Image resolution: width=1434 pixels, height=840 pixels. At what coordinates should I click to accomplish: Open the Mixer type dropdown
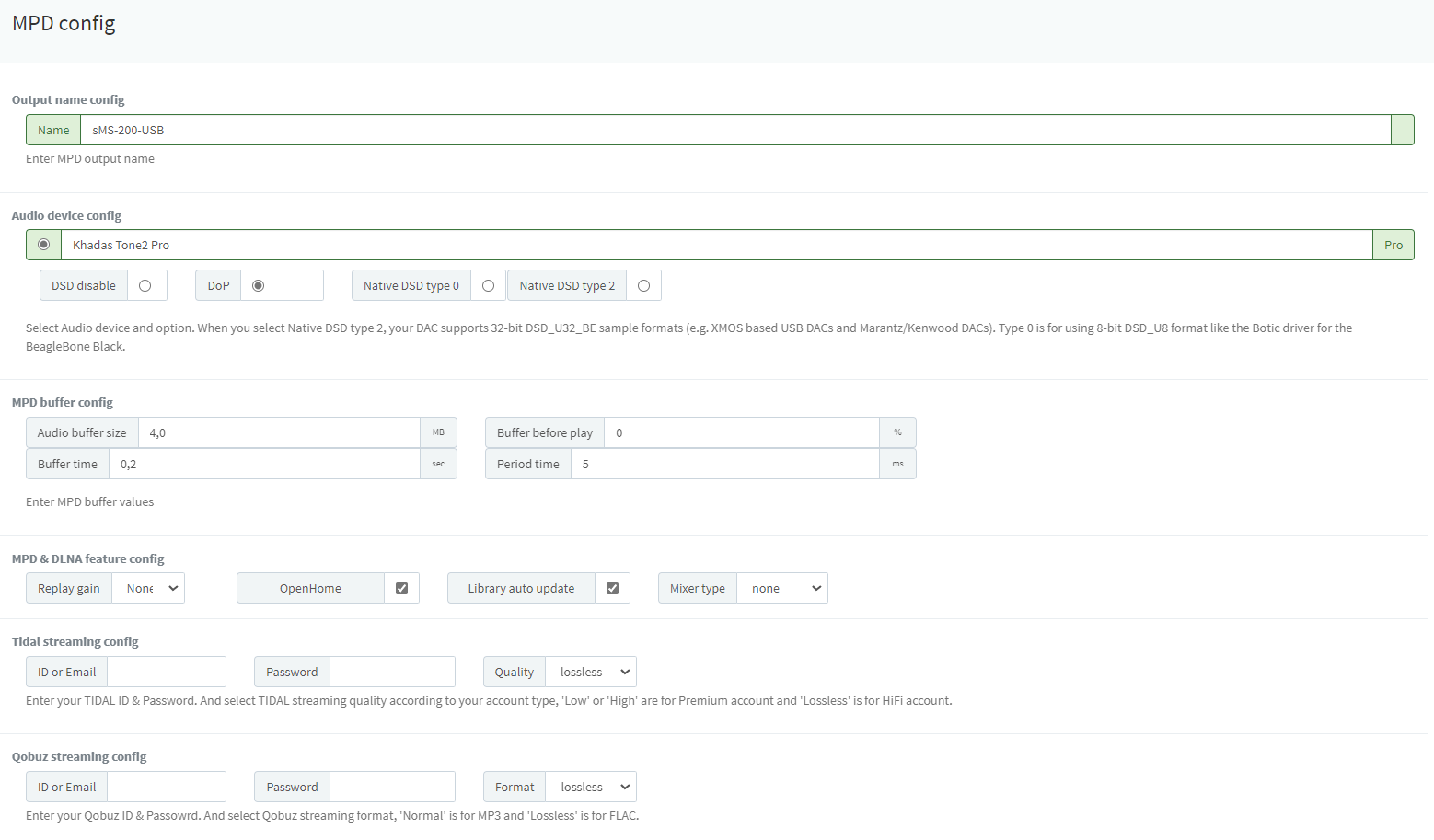click(x=782, y=589)
